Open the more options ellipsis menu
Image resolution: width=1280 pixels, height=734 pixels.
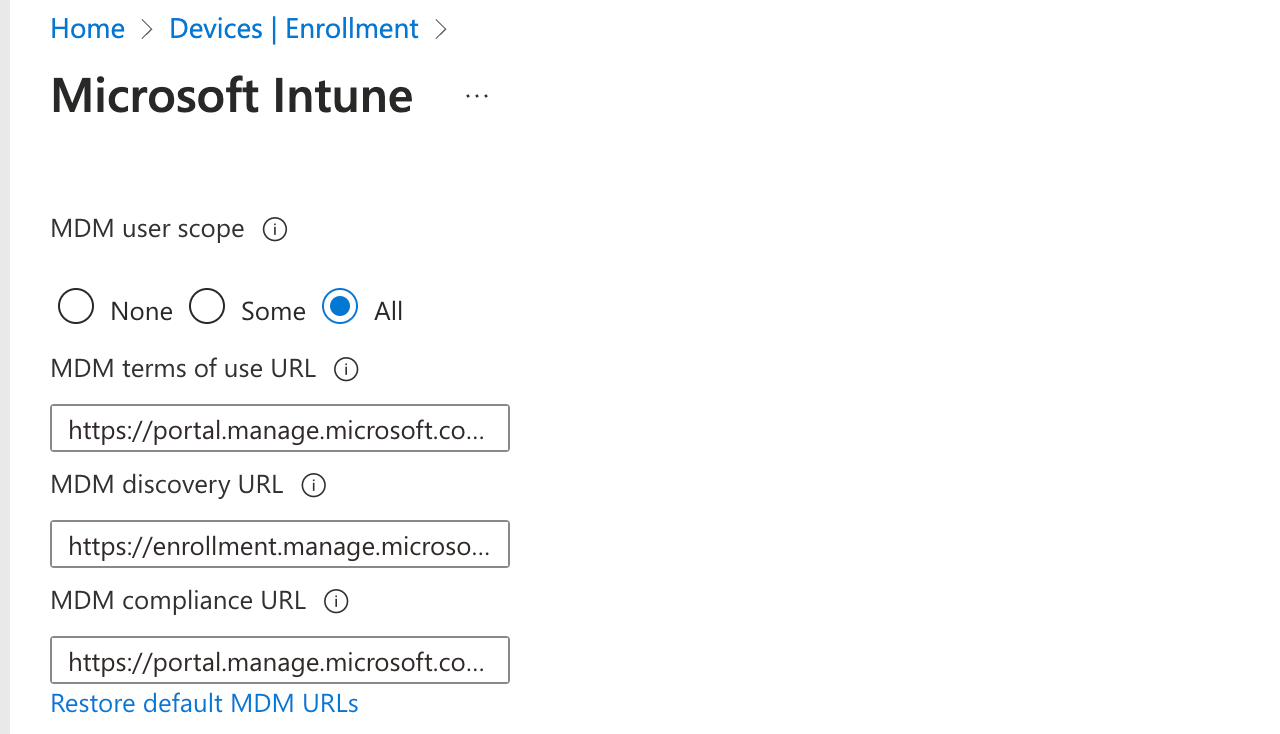coord(477,96)
